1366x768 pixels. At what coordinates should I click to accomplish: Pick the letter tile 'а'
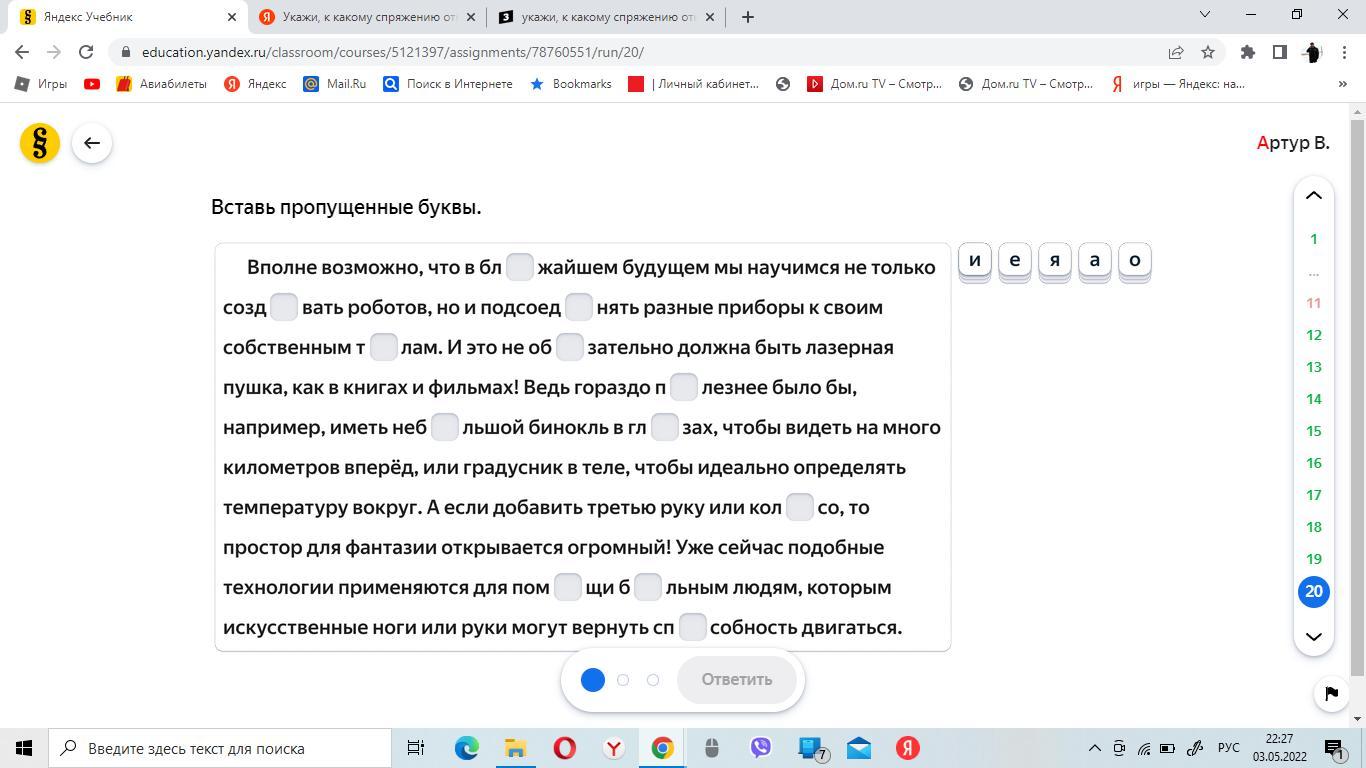[x=1095, y=260]
